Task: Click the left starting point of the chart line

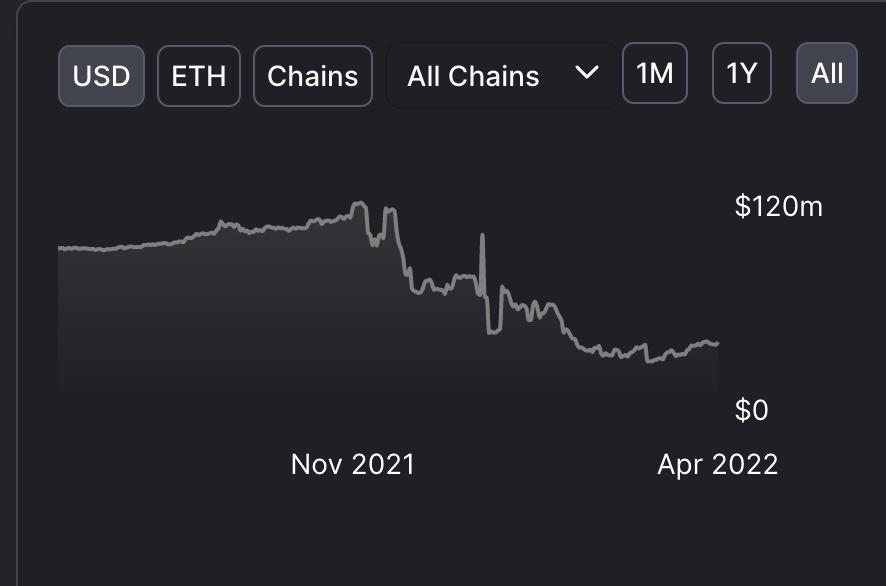Action: tap(60, 247)
